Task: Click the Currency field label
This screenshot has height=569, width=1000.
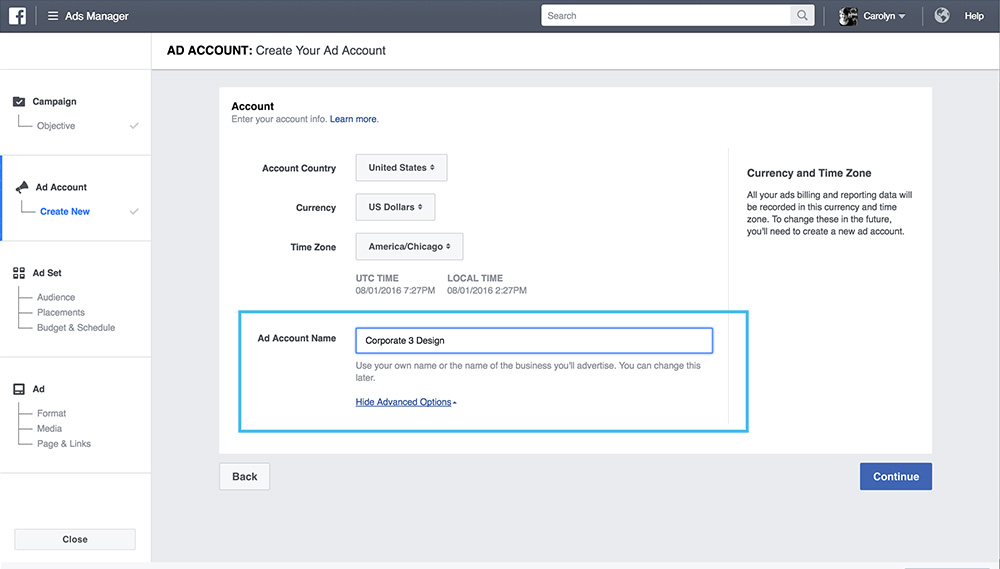Action: pos(316,207)
